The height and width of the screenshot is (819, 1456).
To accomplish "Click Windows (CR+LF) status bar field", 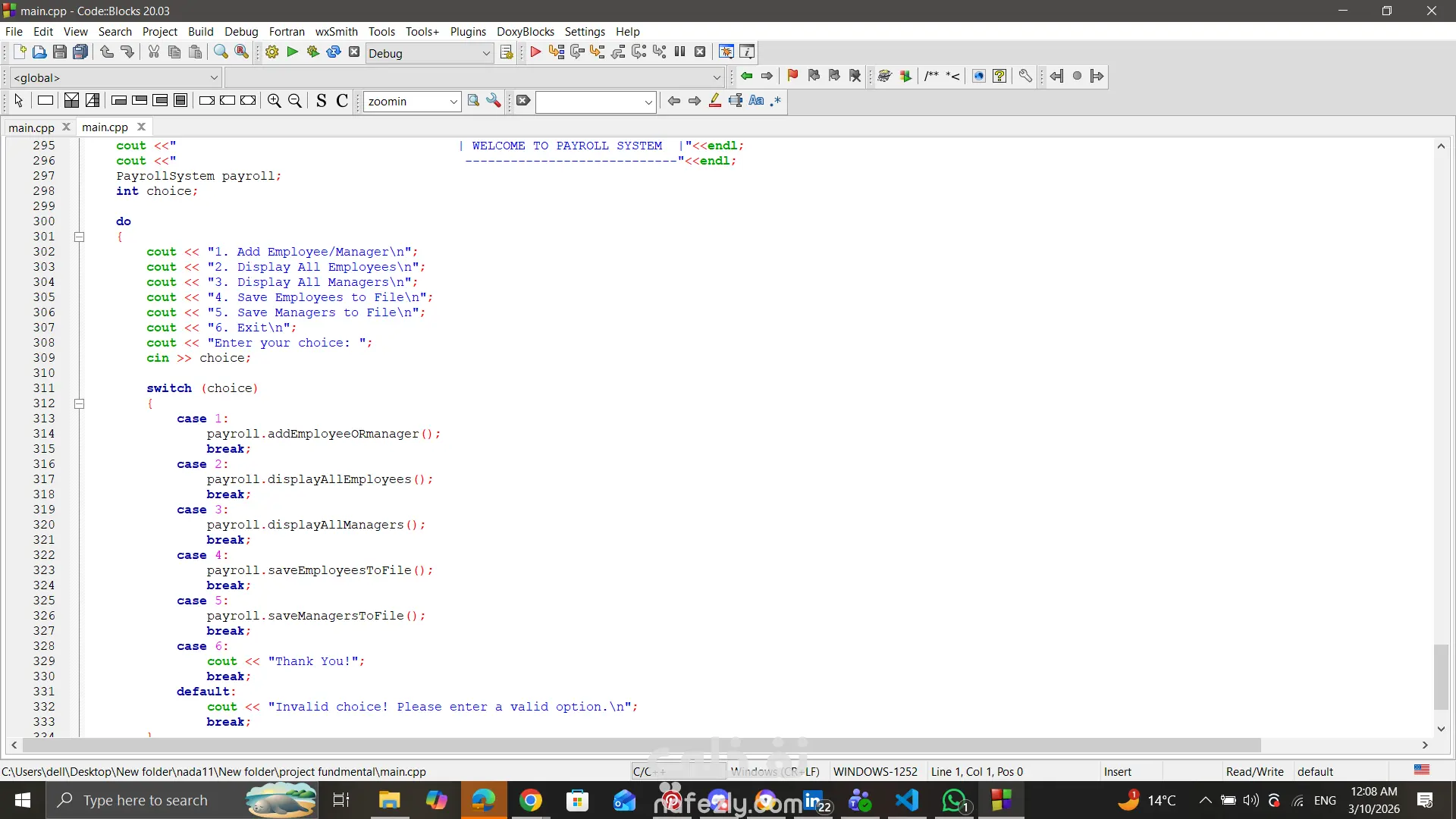I will tap(773, 771).
